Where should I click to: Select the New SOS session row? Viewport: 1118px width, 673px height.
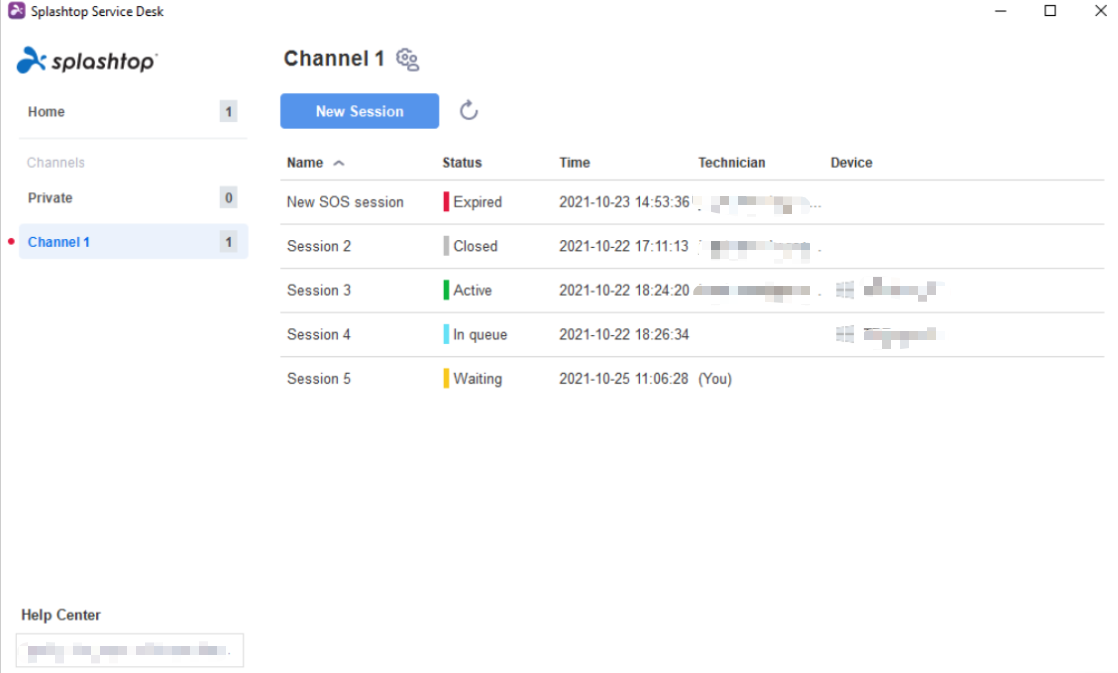point(692,202)
